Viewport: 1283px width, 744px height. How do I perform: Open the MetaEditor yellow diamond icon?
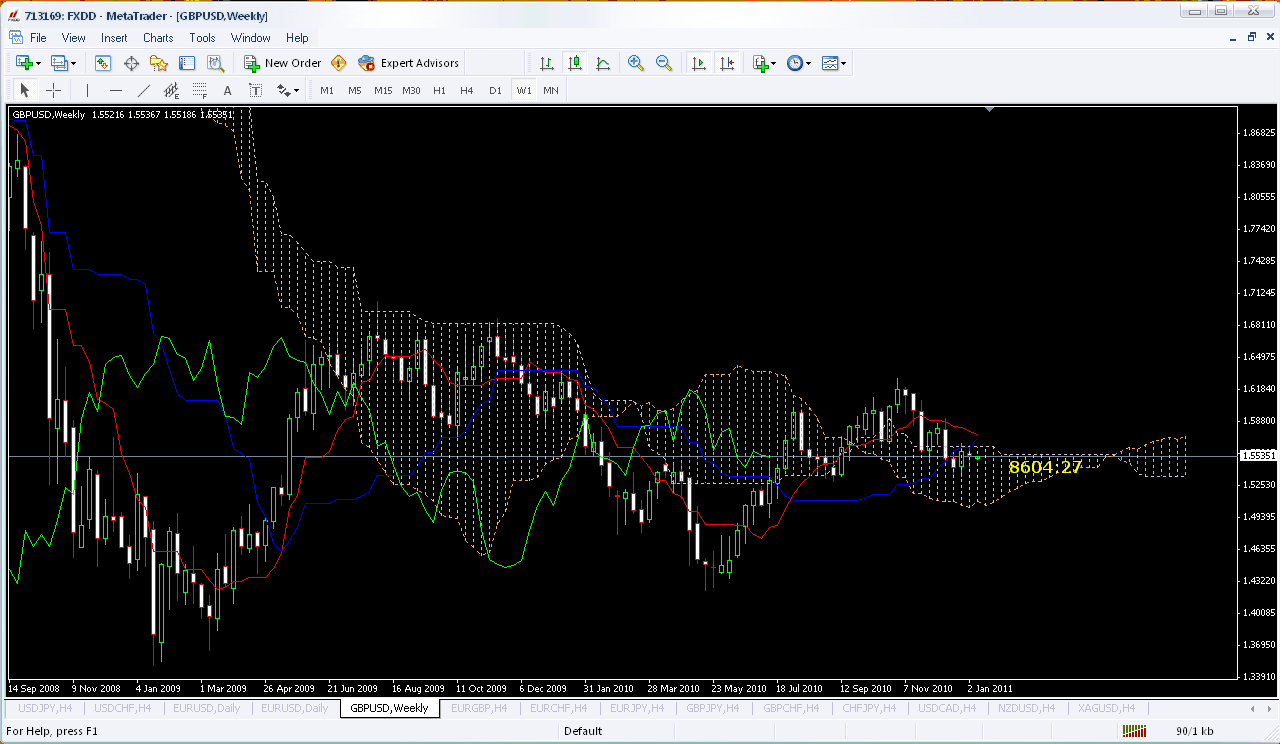(x=339, y=63)
